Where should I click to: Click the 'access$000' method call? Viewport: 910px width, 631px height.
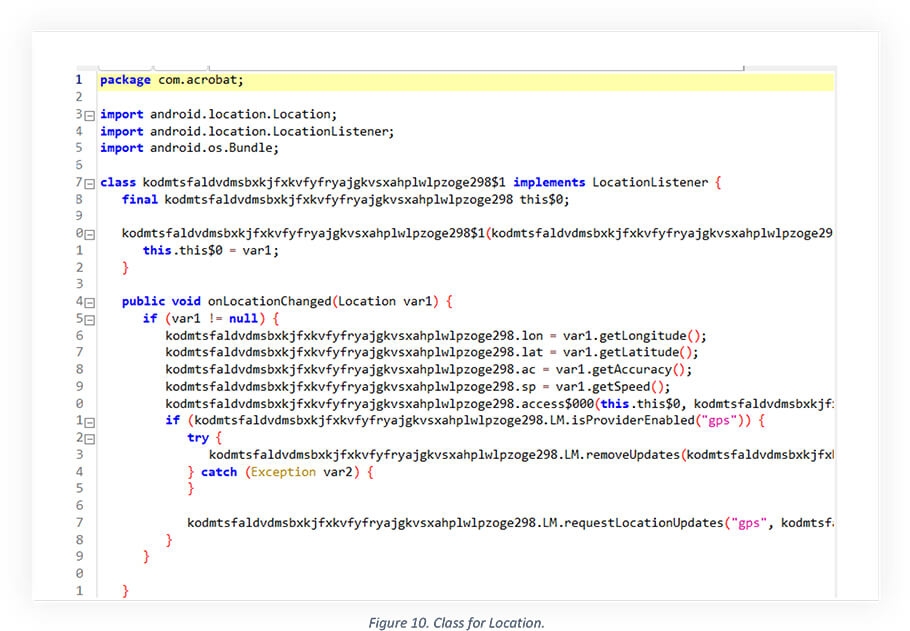558,403
